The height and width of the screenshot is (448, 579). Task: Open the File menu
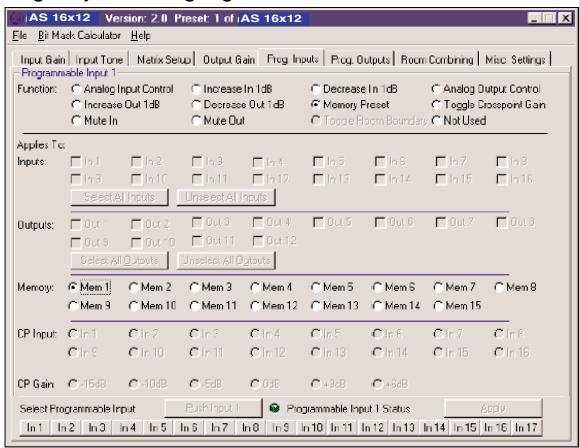coord(20,35)
